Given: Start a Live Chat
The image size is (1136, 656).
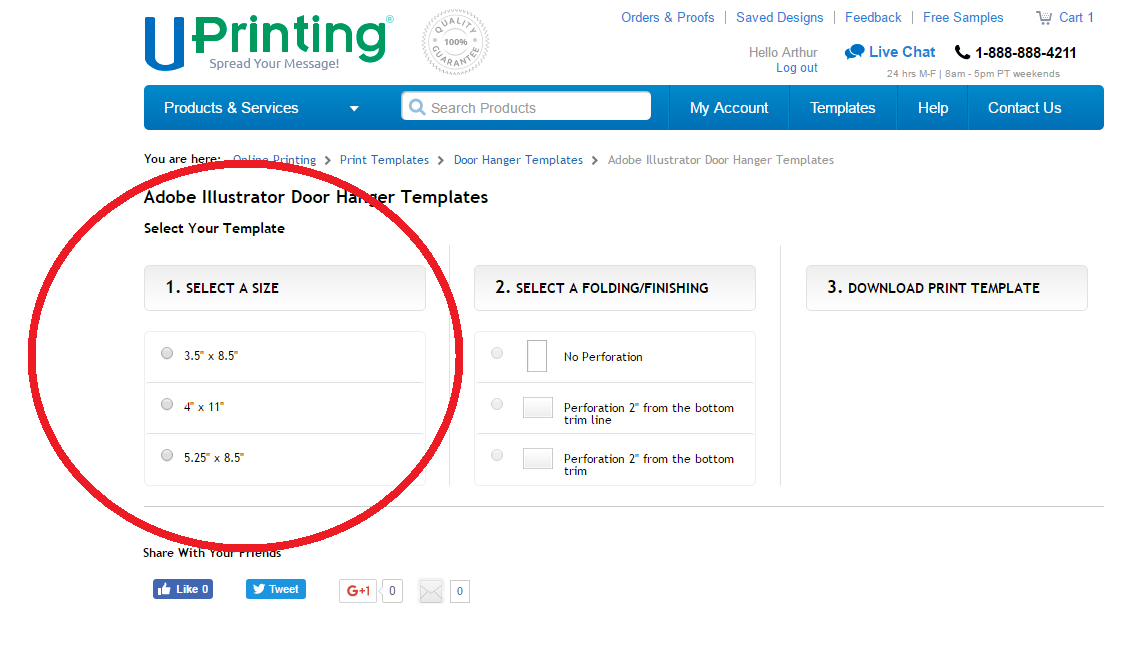Looking at the screenshot, I should [x=902, y=52].
